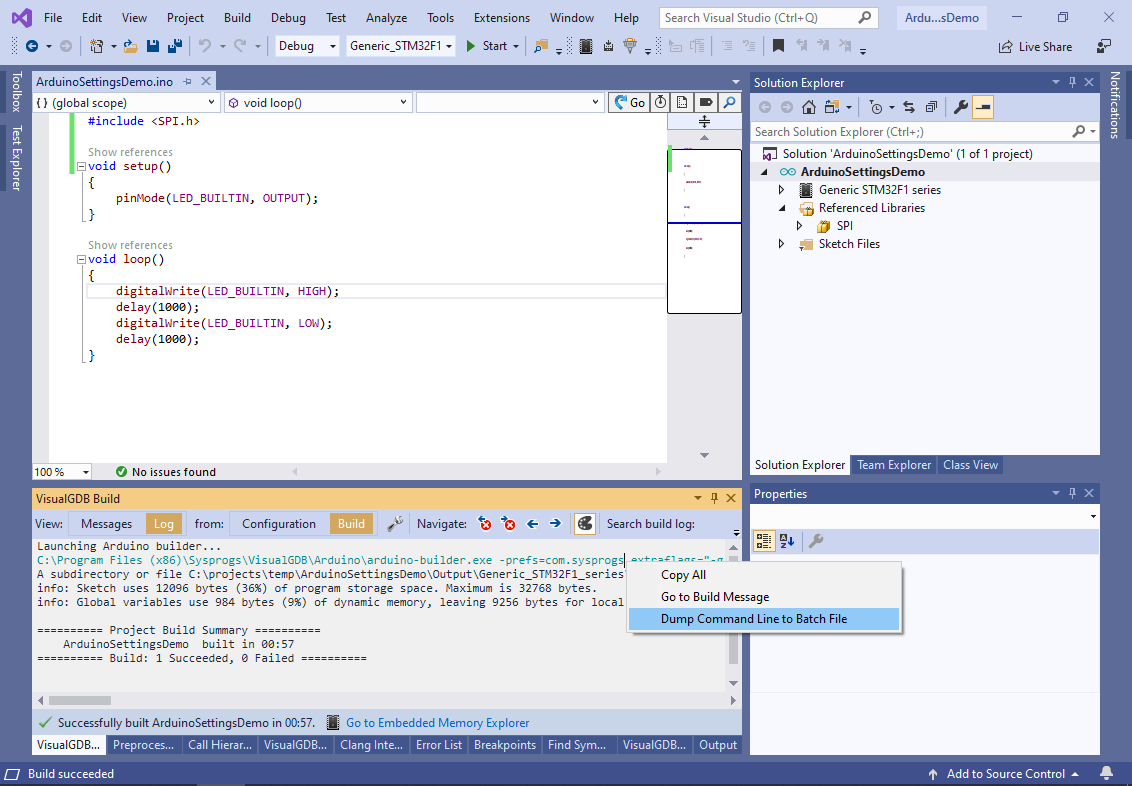1132x786 pixels.
Task: Click the Show references link above setup()
Action: (x=130, y=152)
